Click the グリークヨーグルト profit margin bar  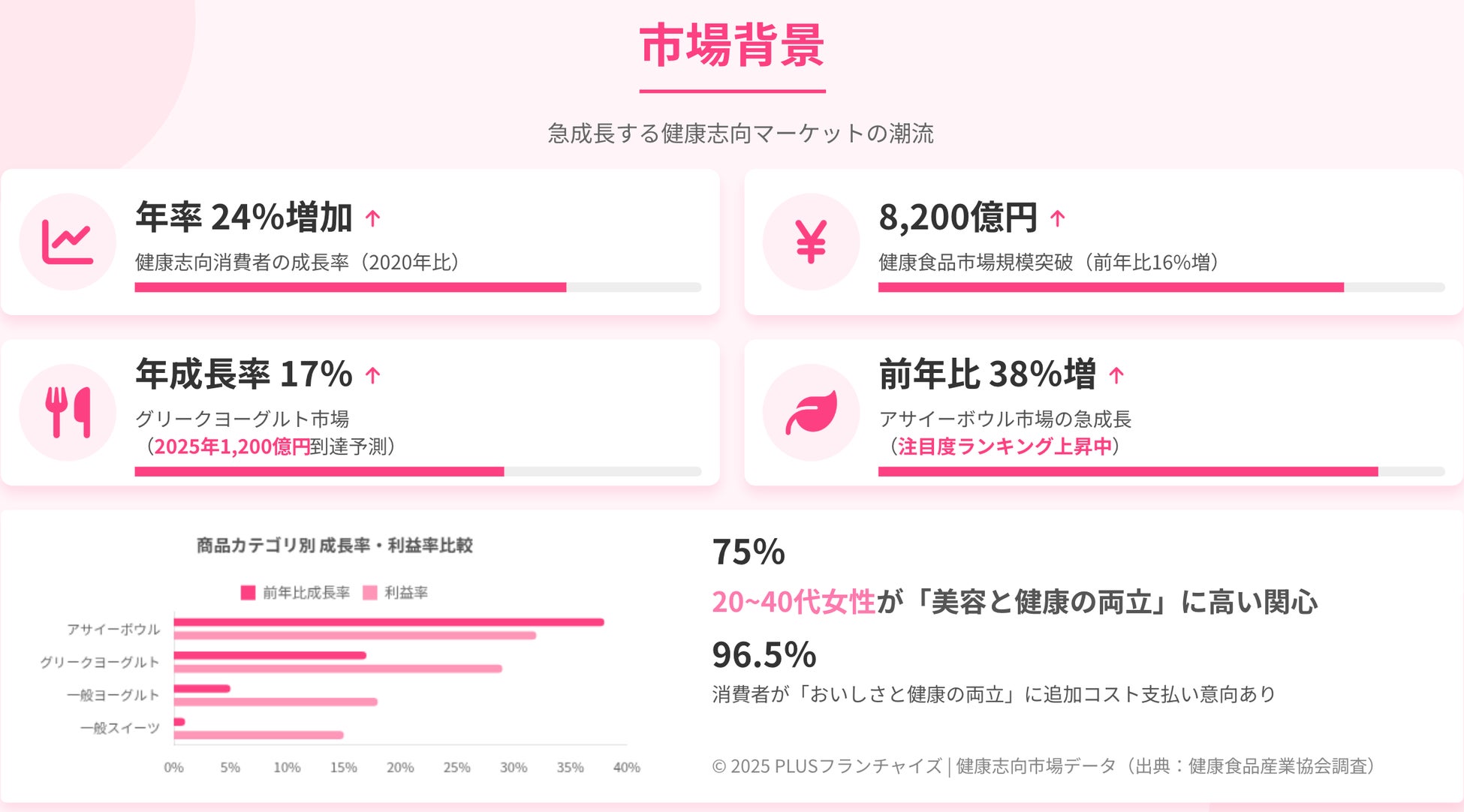pyautogui.click(x=338, y=669)
